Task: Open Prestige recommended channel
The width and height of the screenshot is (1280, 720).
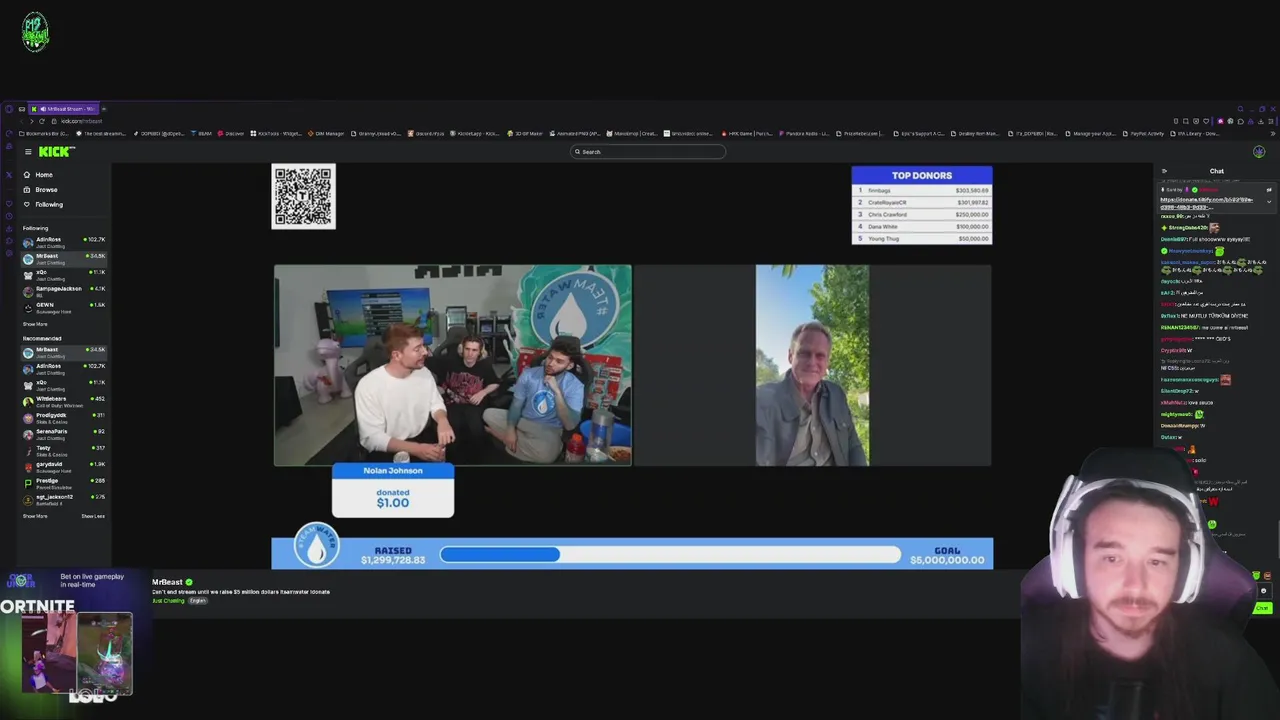Action: click(64, 482)
